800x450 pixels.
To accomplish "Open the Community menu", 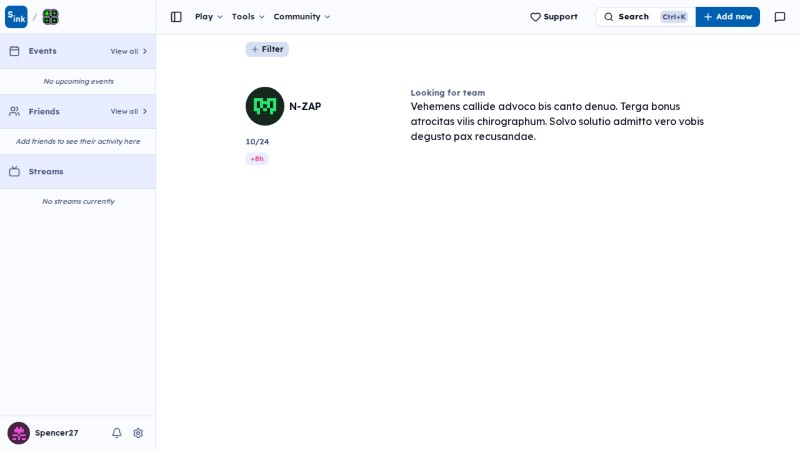I will [302, 17].
